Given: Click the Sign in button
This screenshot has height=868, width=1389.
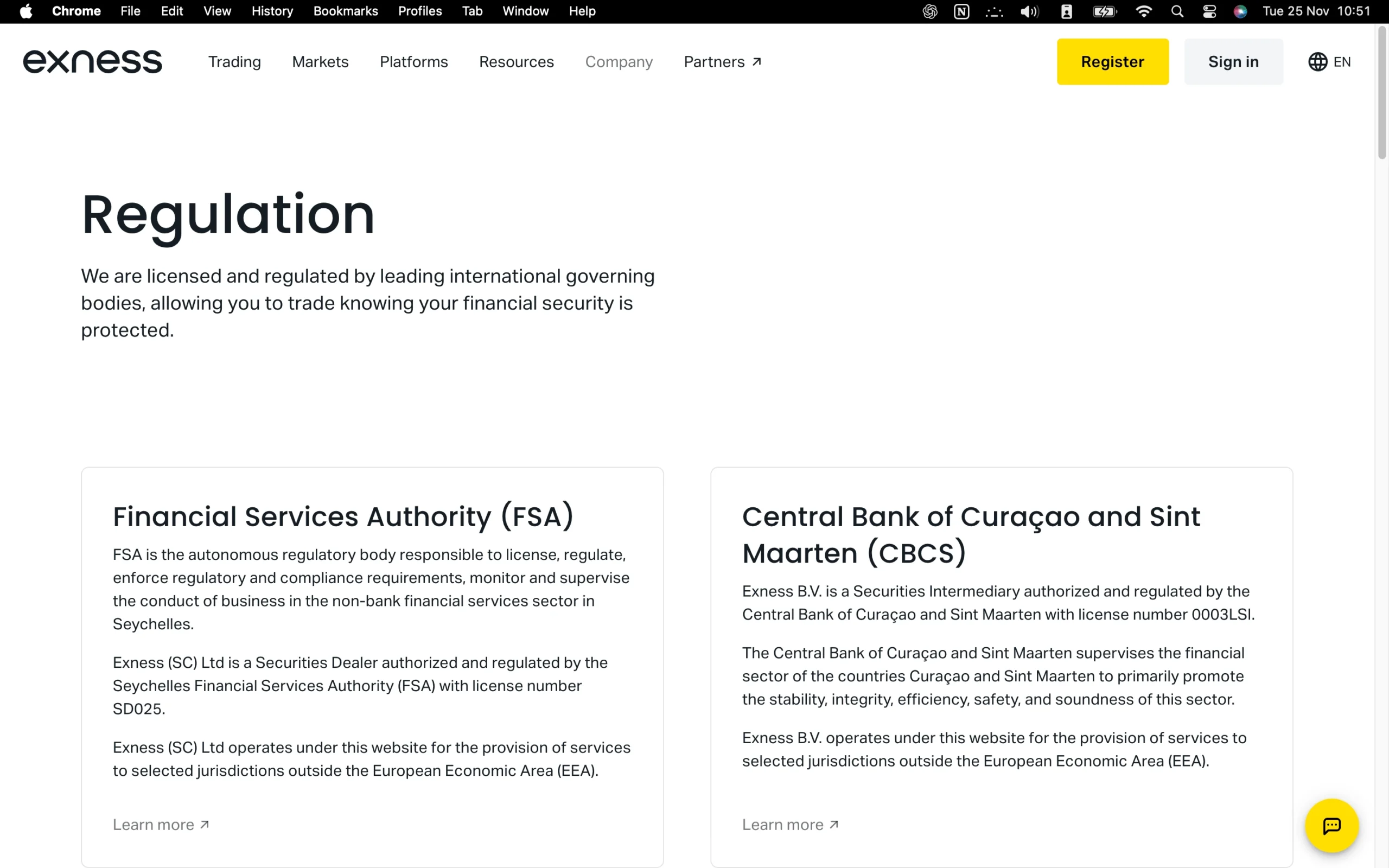Looking at the screenshot, I should coord(1233,61).
